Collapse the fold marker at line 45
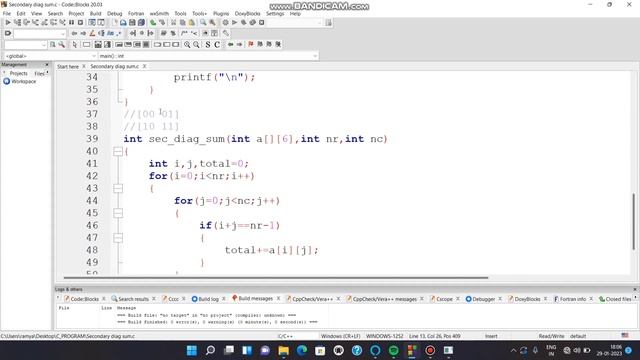 coord(118,213)
